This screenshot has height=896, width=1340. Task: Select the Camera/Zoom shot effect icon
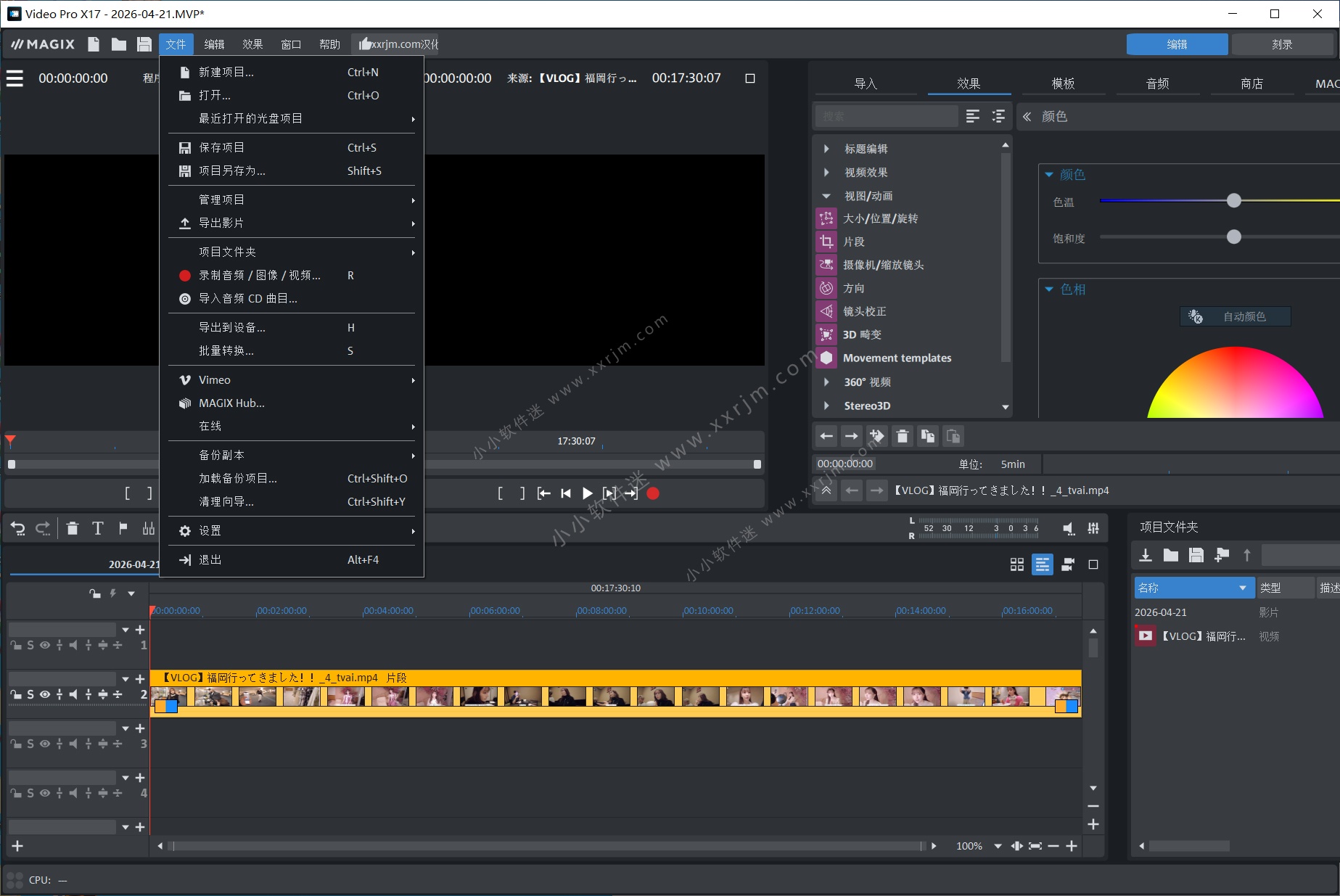826,265
